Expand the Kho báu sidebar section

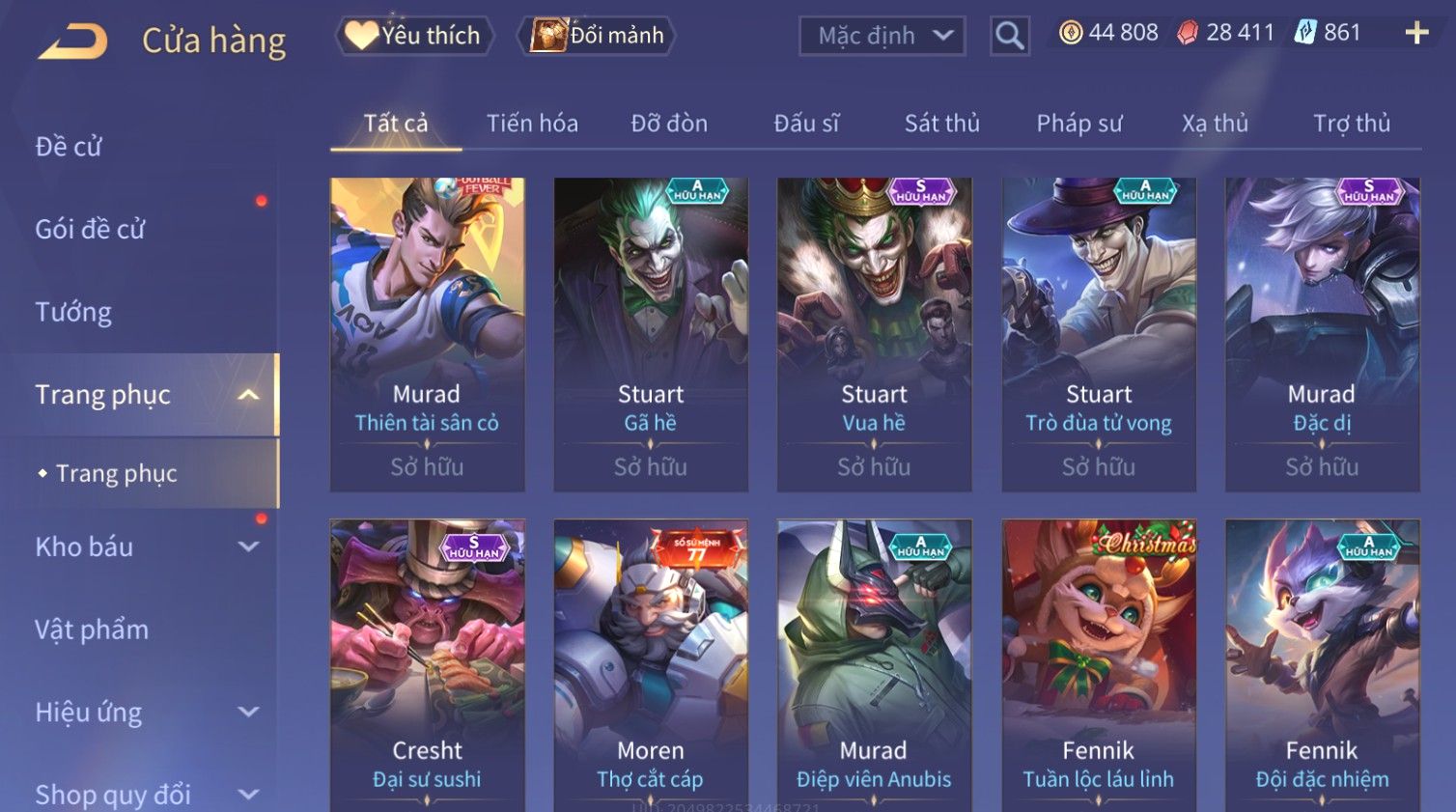click(x=247, y=546)
